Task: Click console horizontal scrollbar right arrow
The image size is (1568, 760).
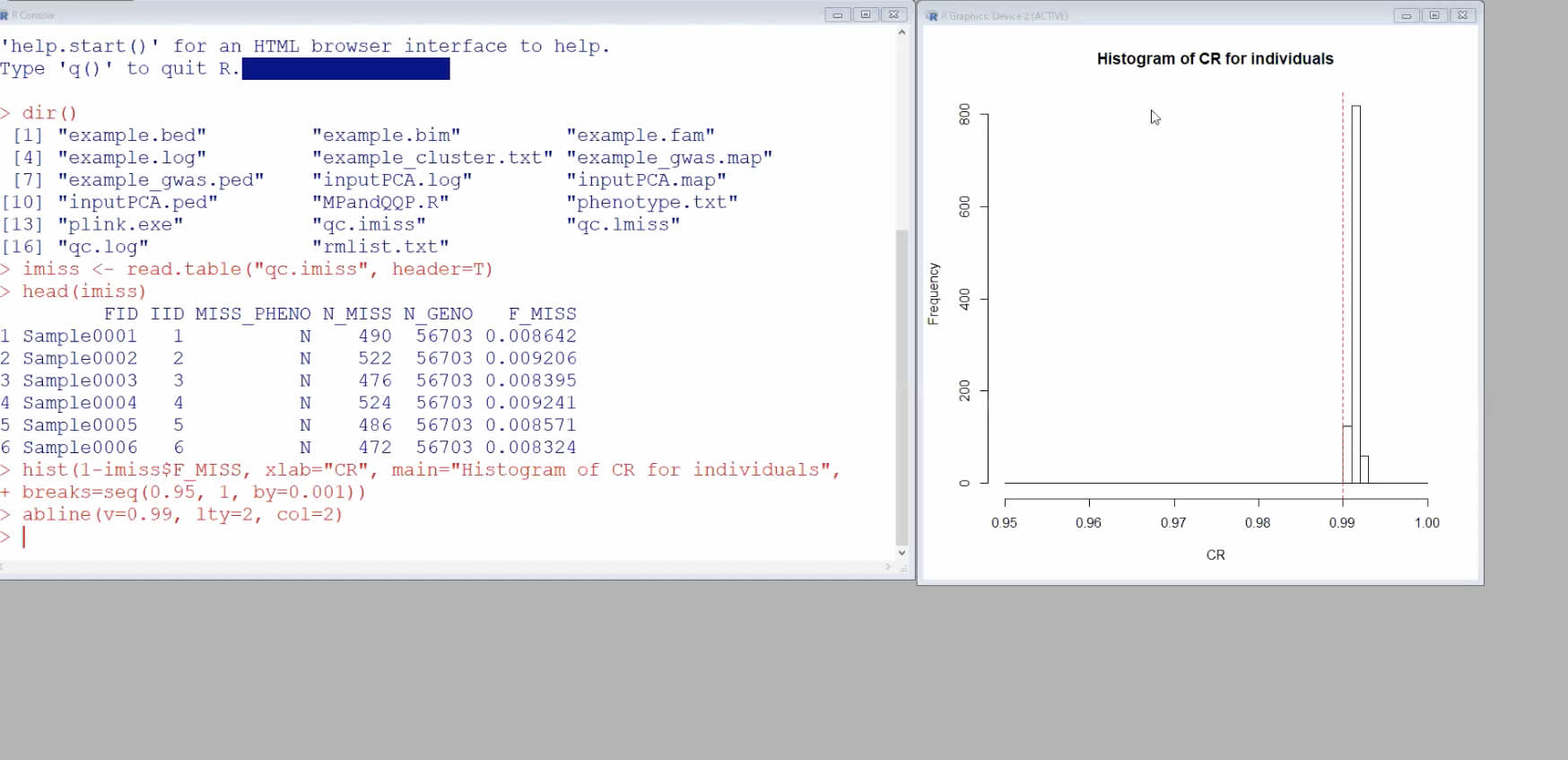Action: pos(888,567)
